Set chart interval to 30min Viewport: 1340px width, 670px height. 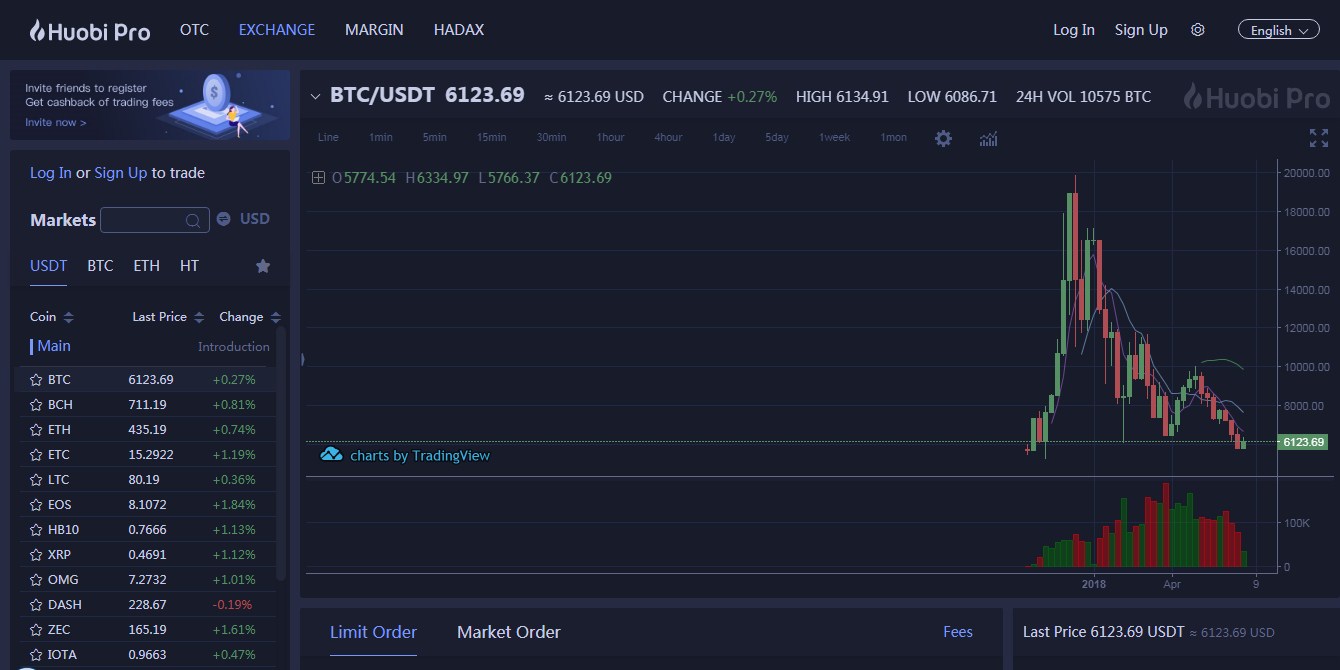click(x=552, y=138)
